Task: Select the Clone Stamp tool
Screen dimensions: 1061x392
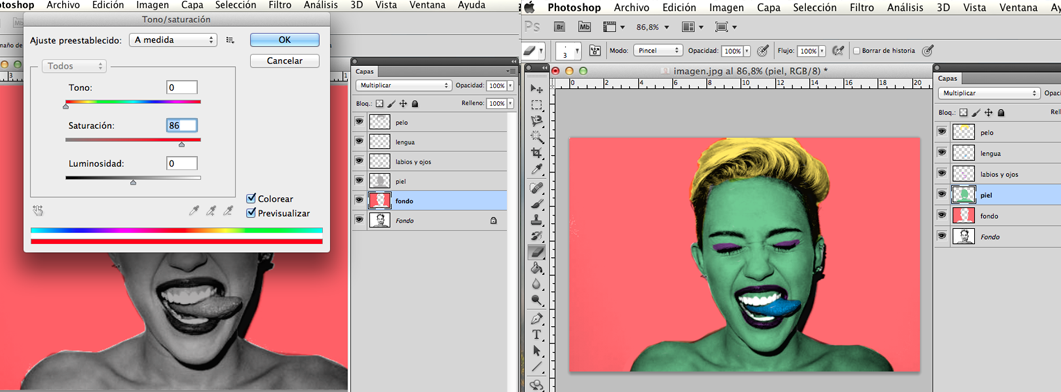Action: click(537, 220)
